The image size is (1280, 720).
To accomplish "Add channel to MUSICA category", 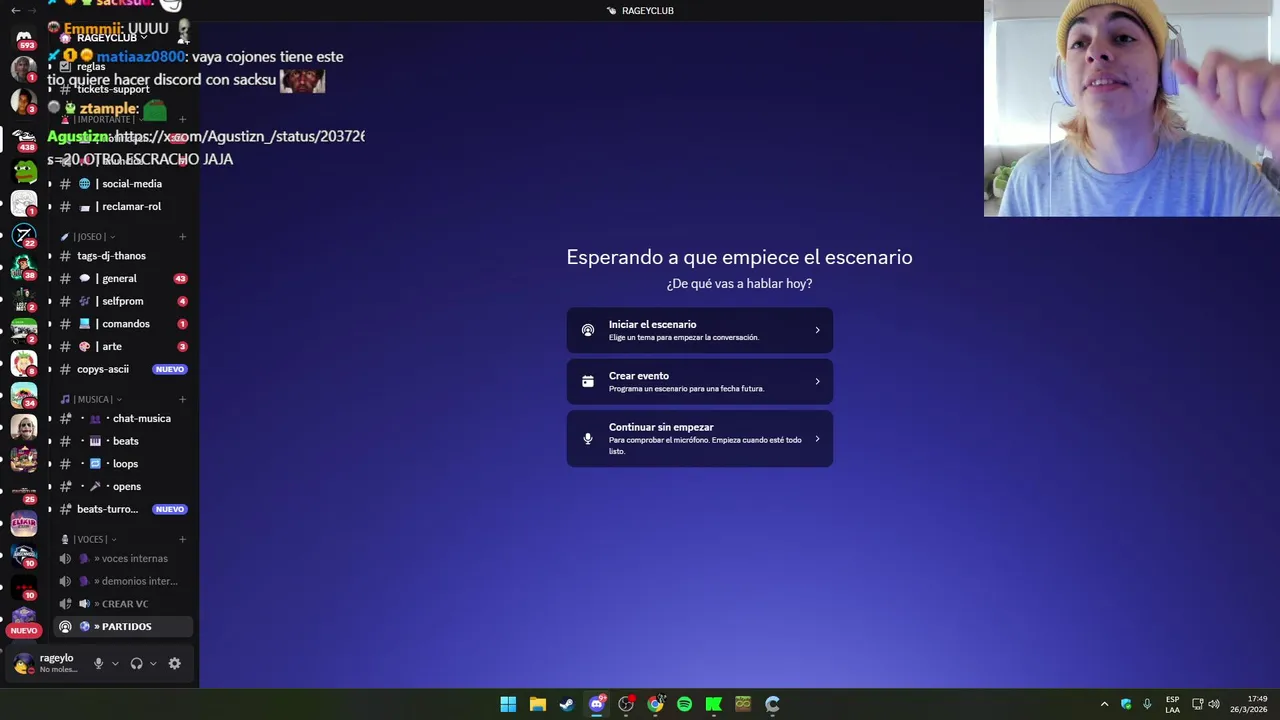I will pos(182,399).
